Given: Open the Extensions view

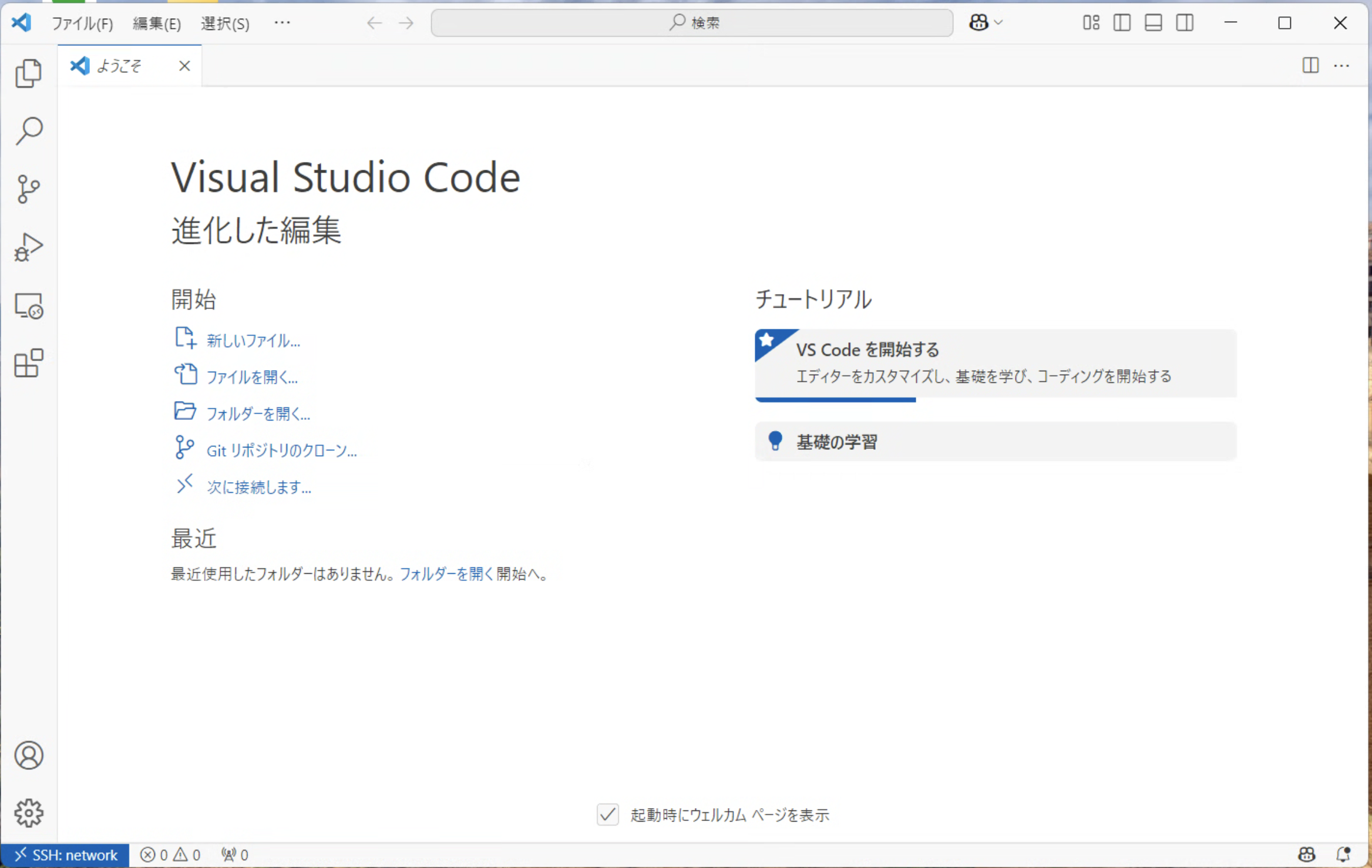Looking at the screenshot, I should 29,363.
